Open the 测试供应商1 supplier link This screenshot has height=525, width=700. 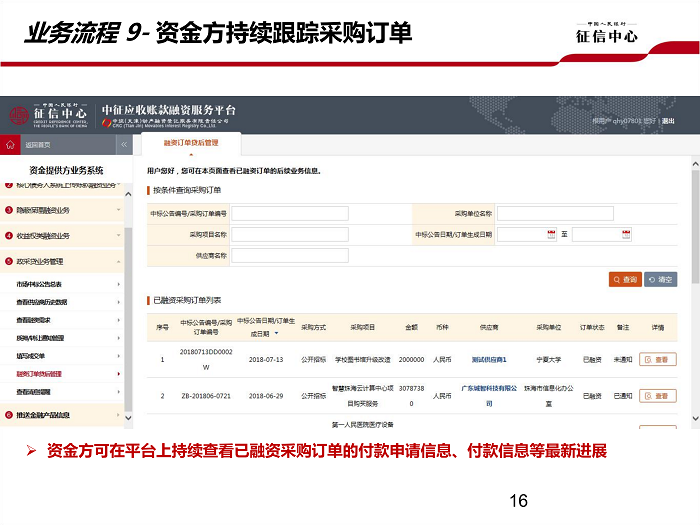[489, 359]
